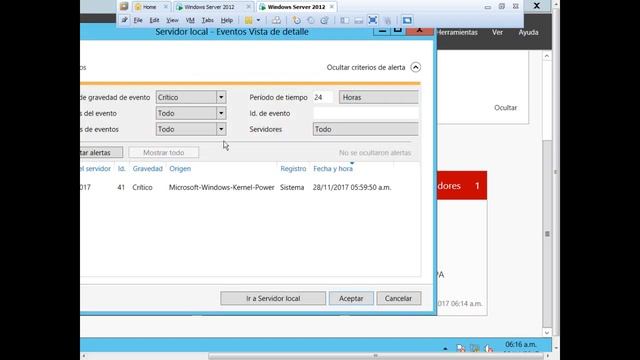640x360 pixels.
Task: Click Ocultar link in Server Manager window
Action: (505, 108)
